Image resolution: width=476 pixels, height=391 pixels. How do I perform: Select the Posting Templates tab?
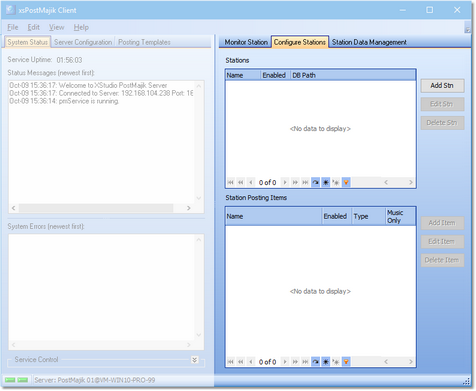(144, 42)
